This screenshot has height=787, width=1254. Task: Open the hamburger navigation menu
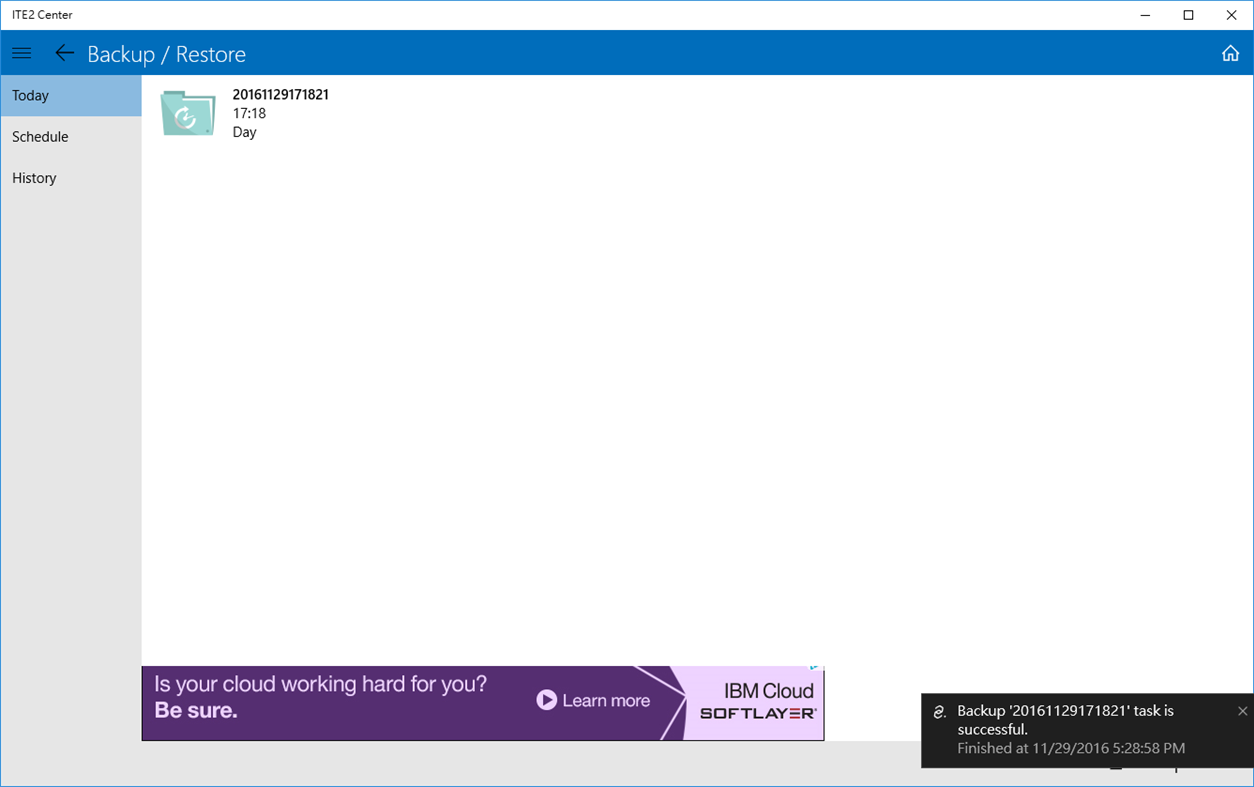pos(21,53)
